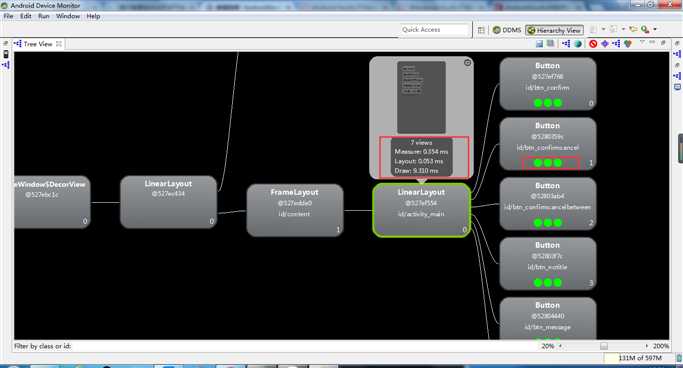
Task: Select the Button id/btn_confirm node
Action: [x=548, y=84]
